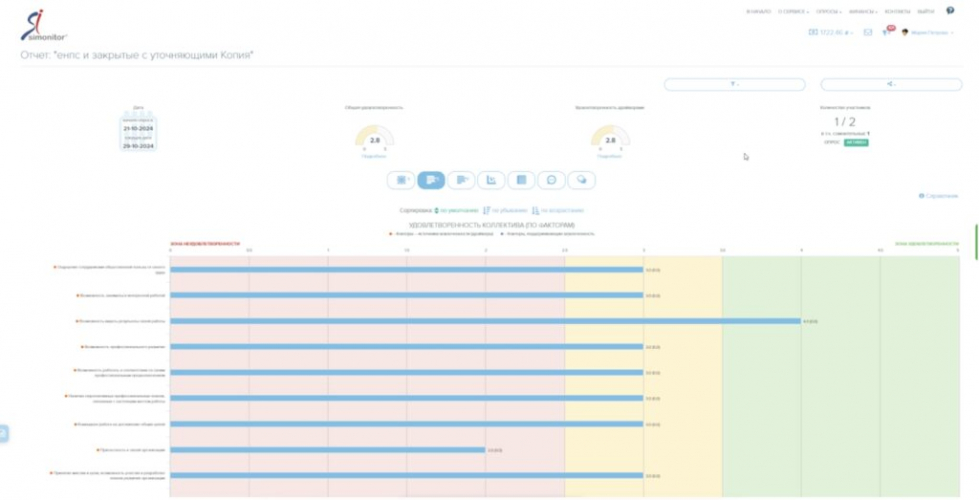The image size is (979, 500).
Task: Open the blue side widget on left edge
Action: click(4, 434)
